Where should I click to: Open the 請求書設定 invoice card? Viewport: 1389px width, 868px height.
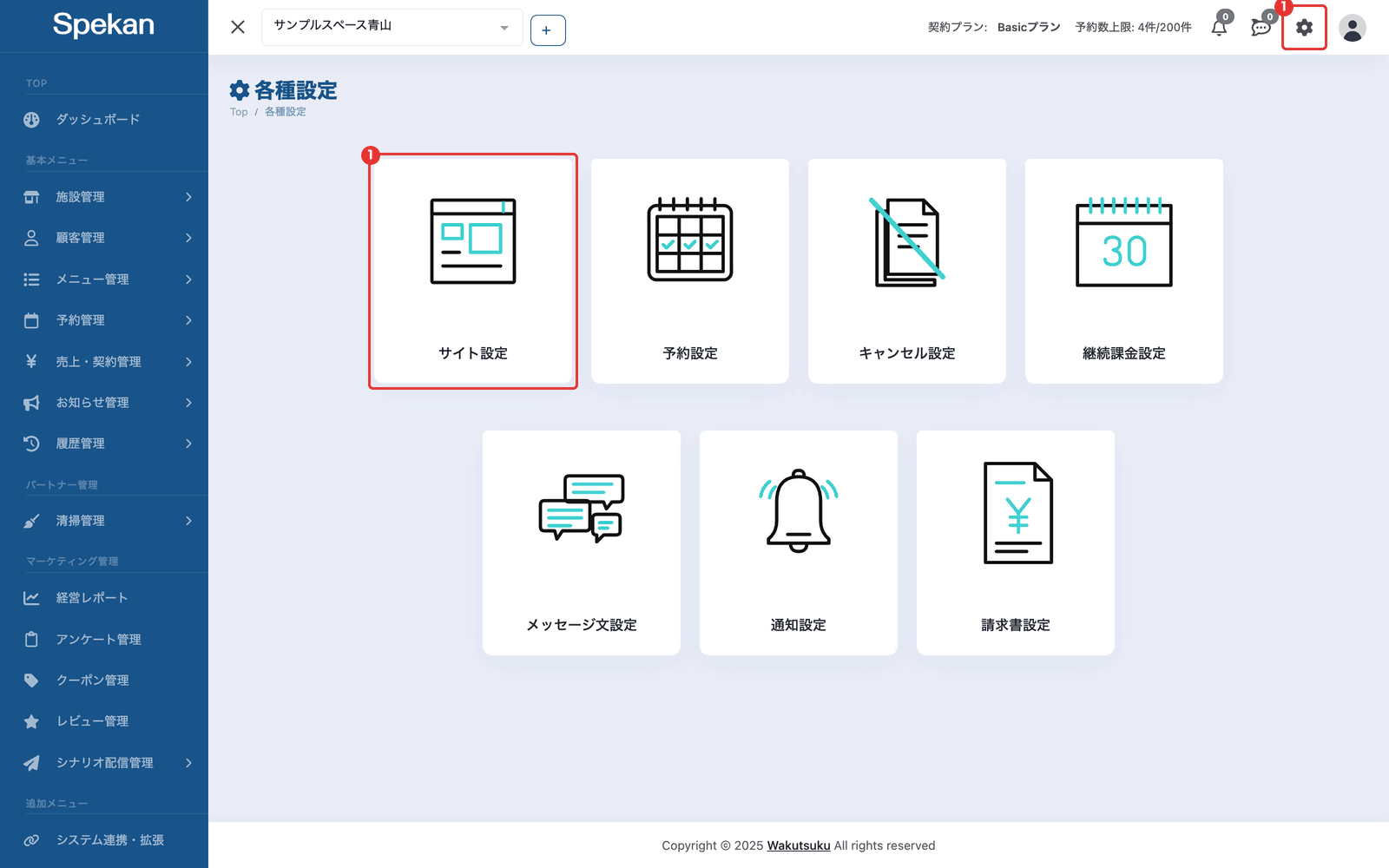(1016, 542)
